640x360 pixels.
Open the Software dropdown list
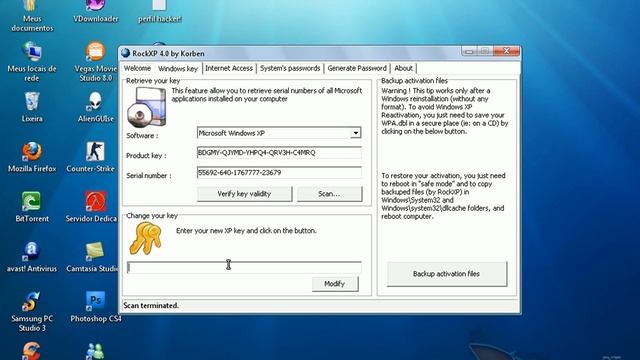(356, 133)
